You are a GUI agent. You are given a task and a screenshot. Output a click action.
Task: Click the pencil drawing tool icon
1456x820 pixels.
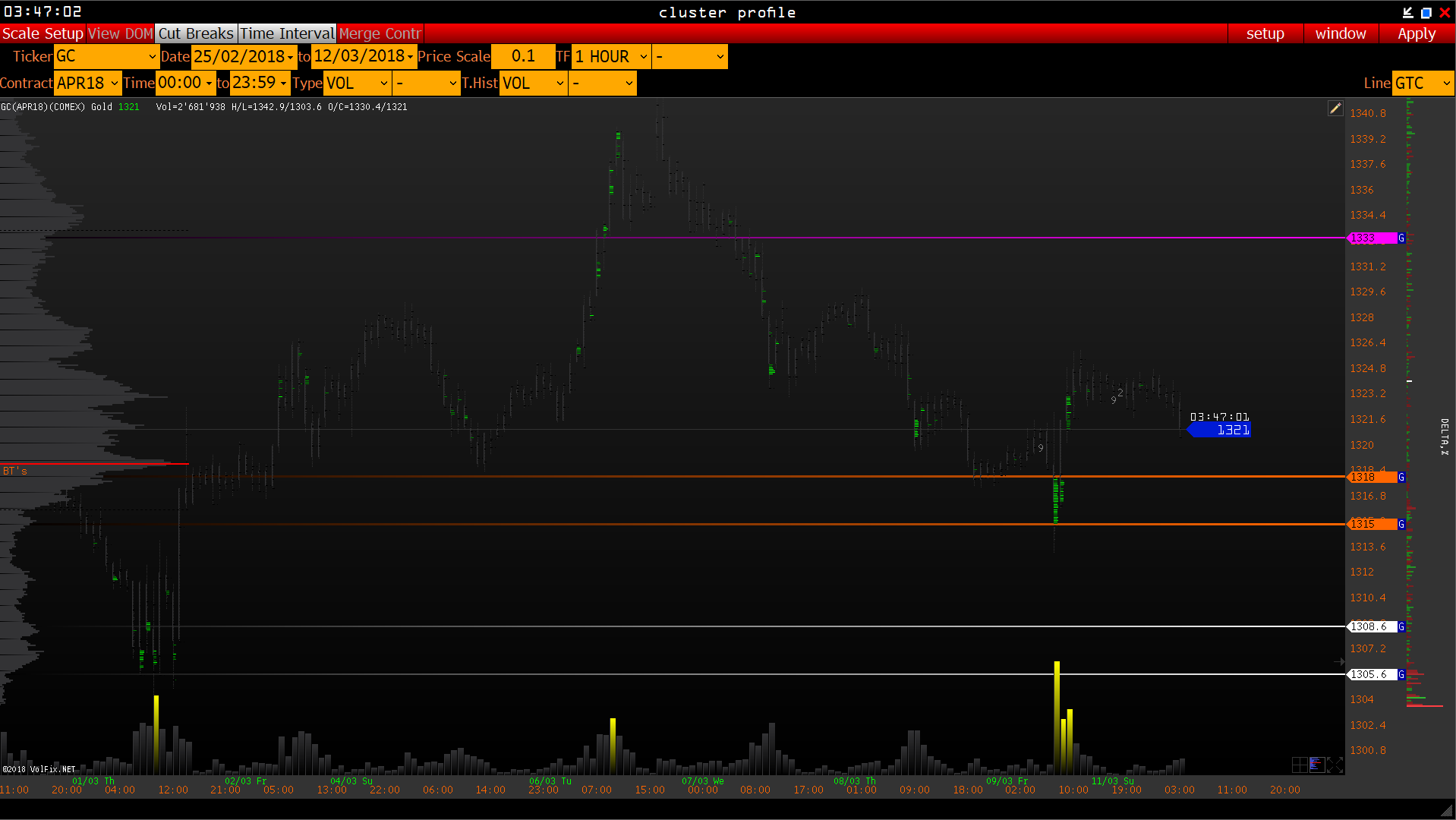pyautogui.click(x=1335, y=109)
